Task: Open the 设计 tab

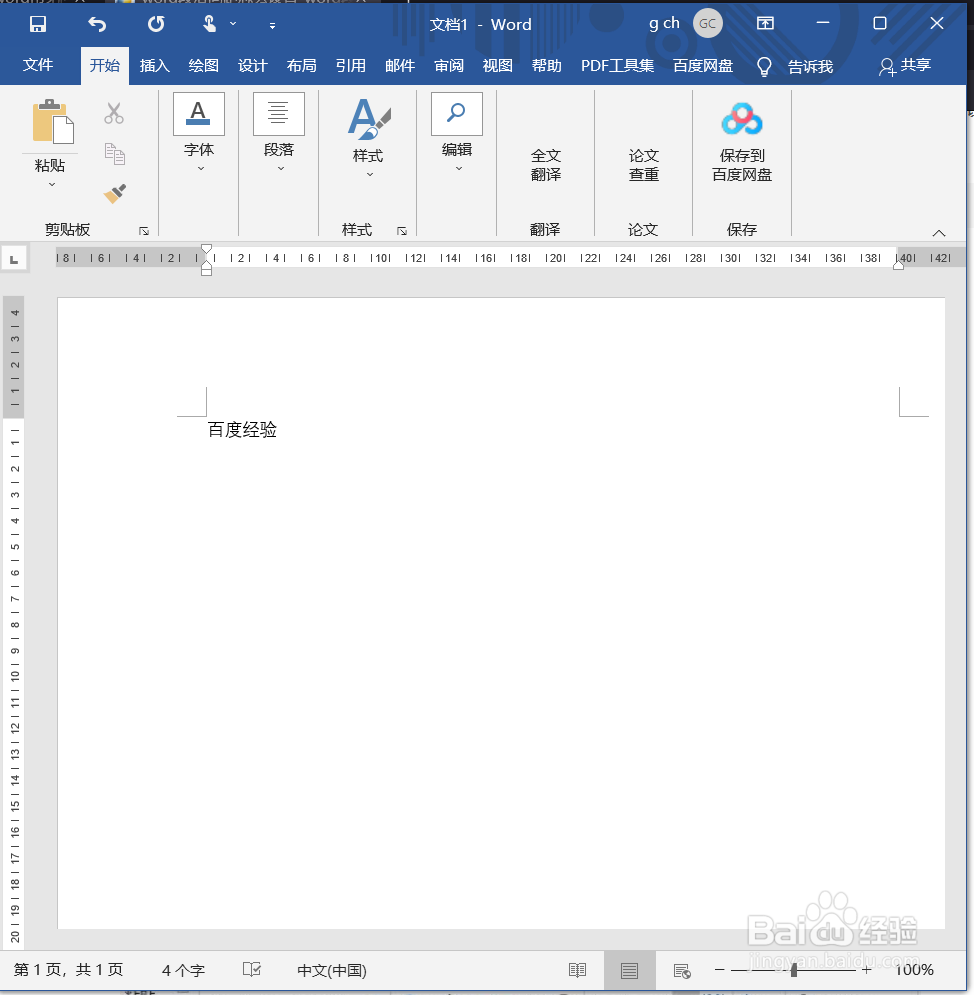Action: coord(253,65)
